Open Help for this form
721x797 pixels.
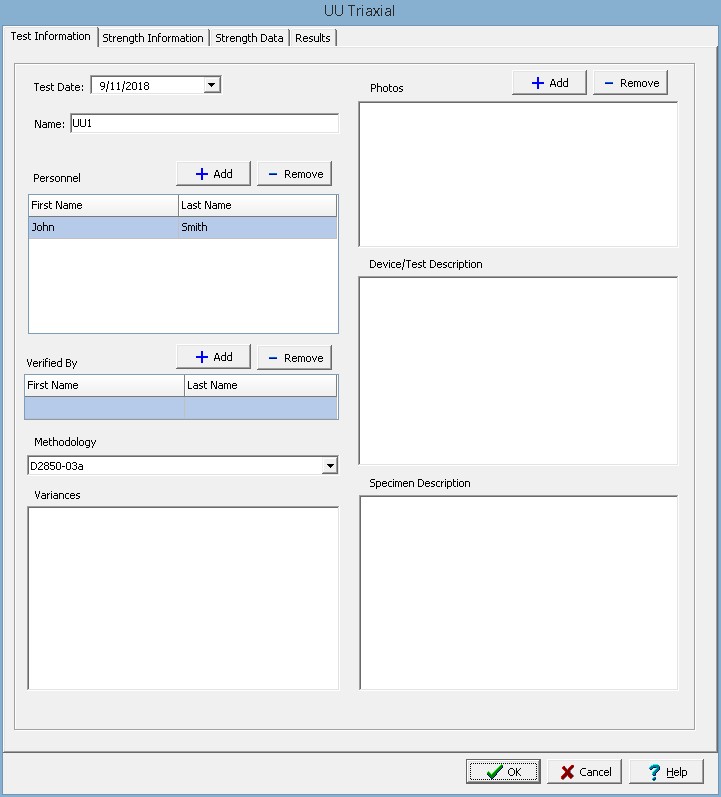tap(667, 772)
